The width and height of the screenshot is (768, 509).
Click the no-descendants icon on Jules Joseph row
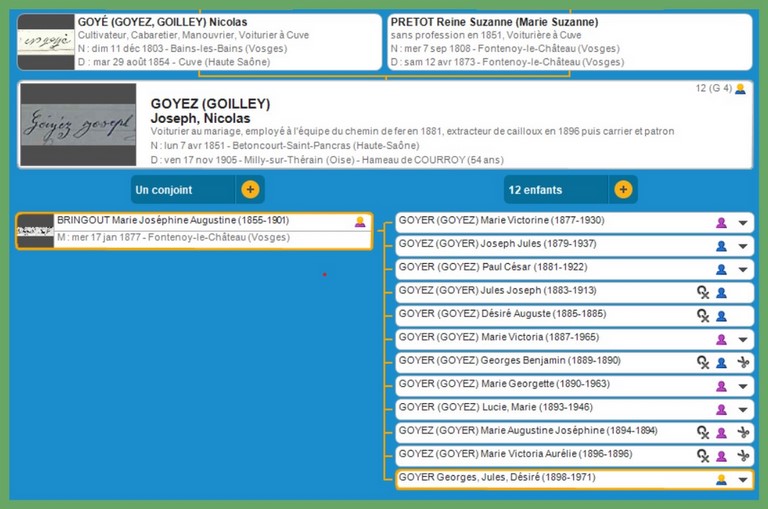[703, 293]
